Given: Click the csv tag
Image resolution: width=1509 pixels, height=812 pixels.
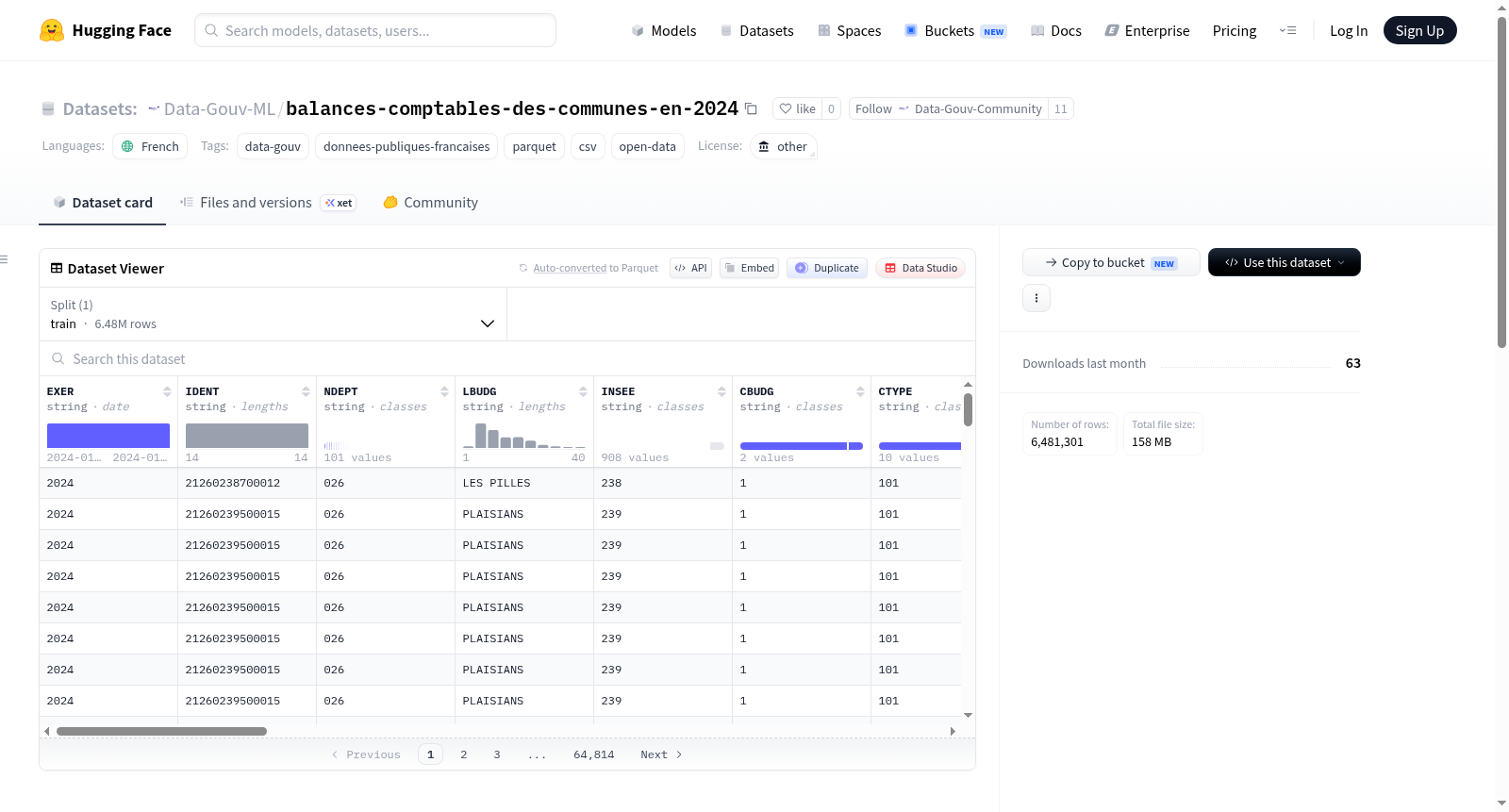Looking at the screenshot, I should coord(588,146).
